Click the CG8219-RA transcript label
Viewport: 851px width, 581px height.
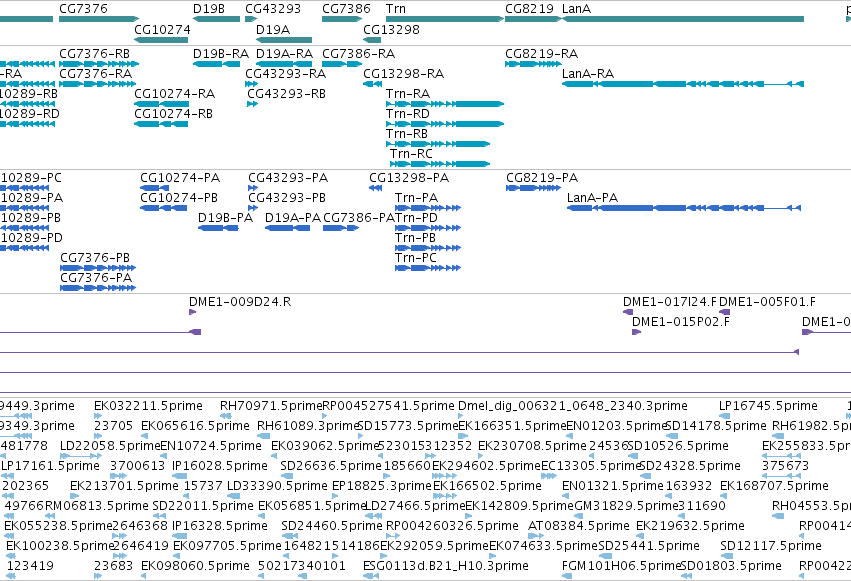pos(542,54)
